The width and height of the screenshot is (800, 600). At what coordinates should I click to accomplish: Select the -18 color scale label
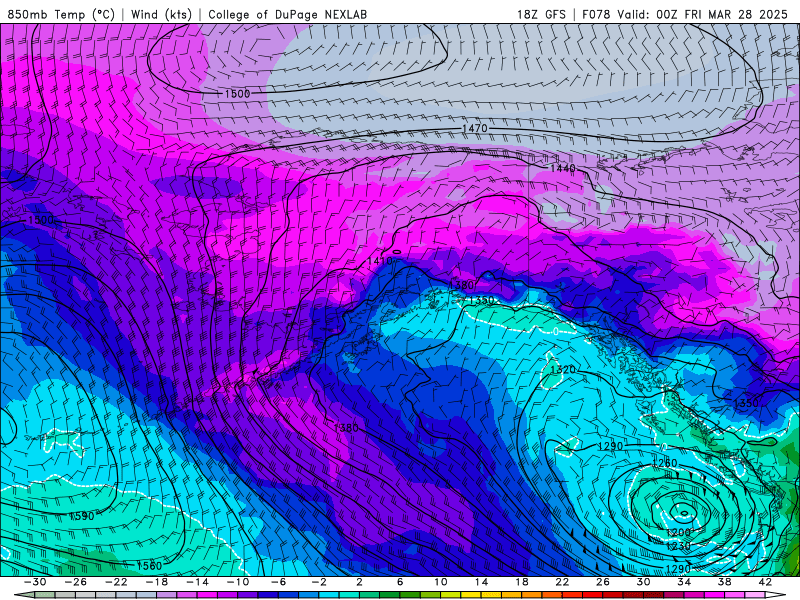[x=157, y=582]
